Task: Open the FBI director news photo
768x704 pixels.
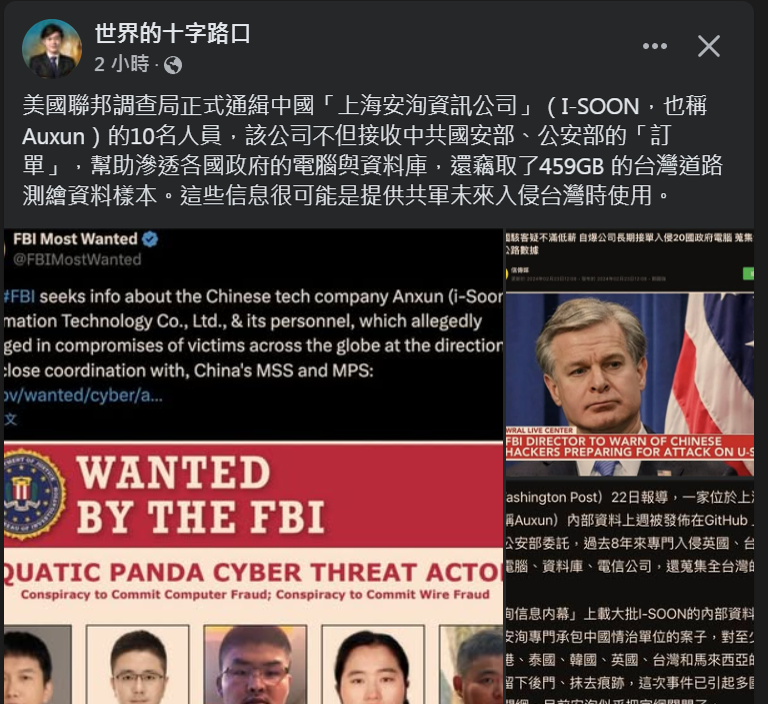Action: 629,384
